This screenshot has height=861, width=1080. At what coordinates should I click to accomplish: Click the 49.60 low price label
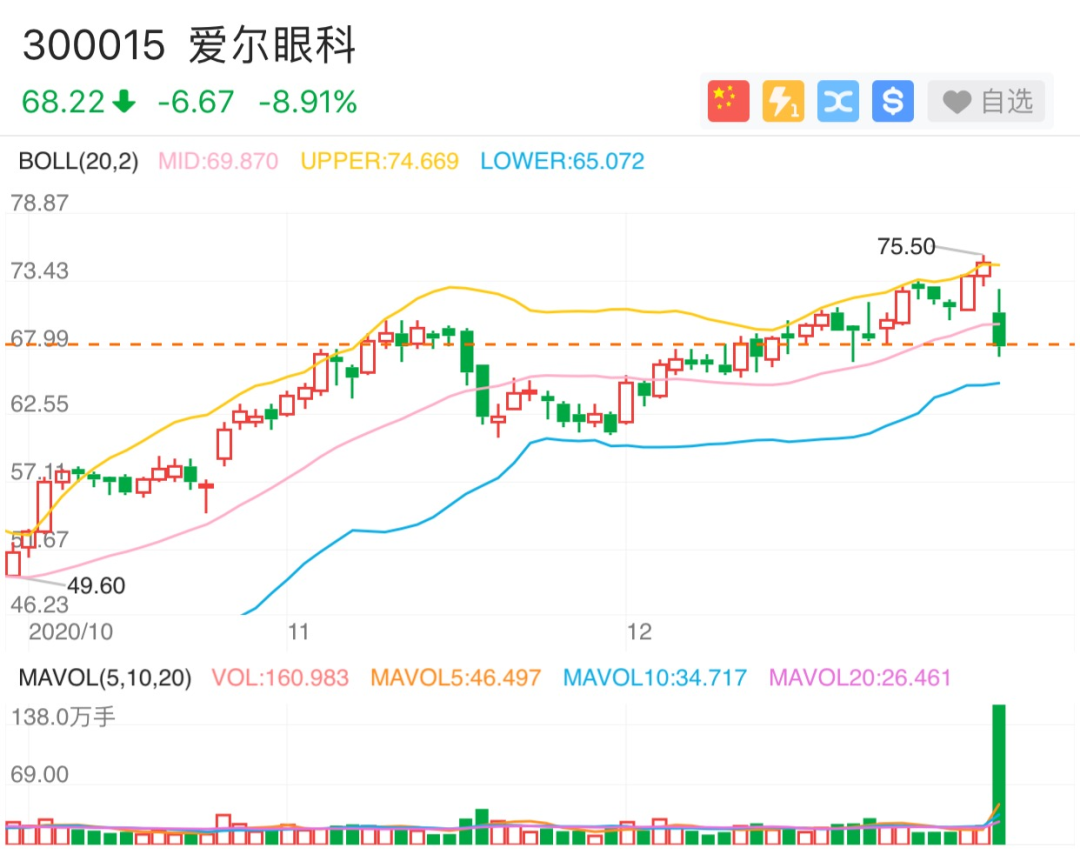[x=96, y=585]
